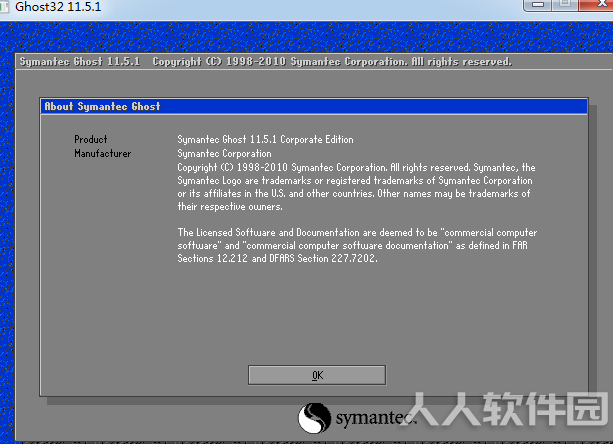Close the Ghost32 11.5.1 window

[597, 5]
